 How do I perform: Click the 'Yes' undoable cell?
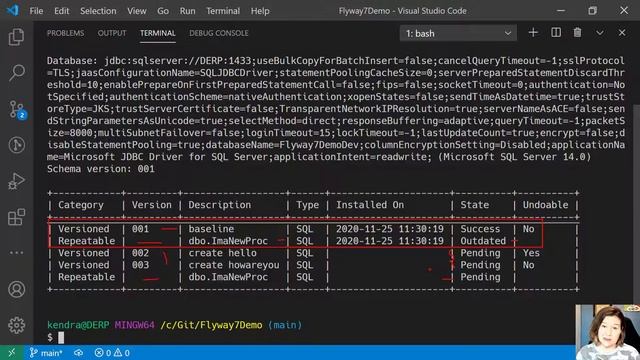coord(531,253)
